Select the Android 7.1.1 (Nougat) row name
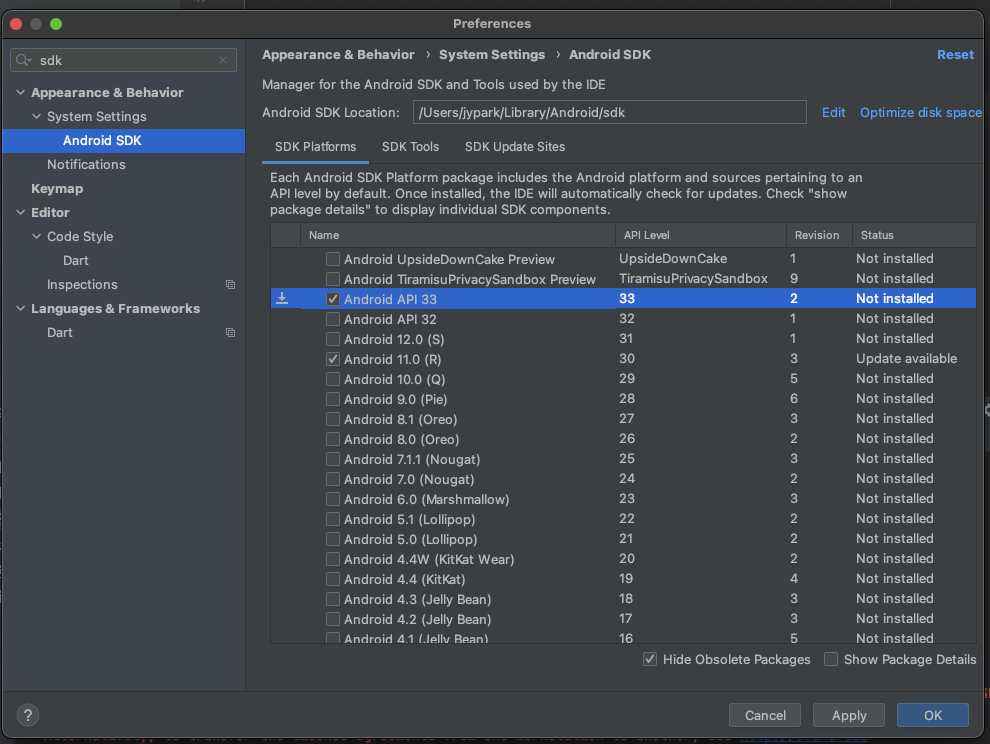The width and height of the screenshot is (990, 744). pyautogui.click(x=412, y=459)
